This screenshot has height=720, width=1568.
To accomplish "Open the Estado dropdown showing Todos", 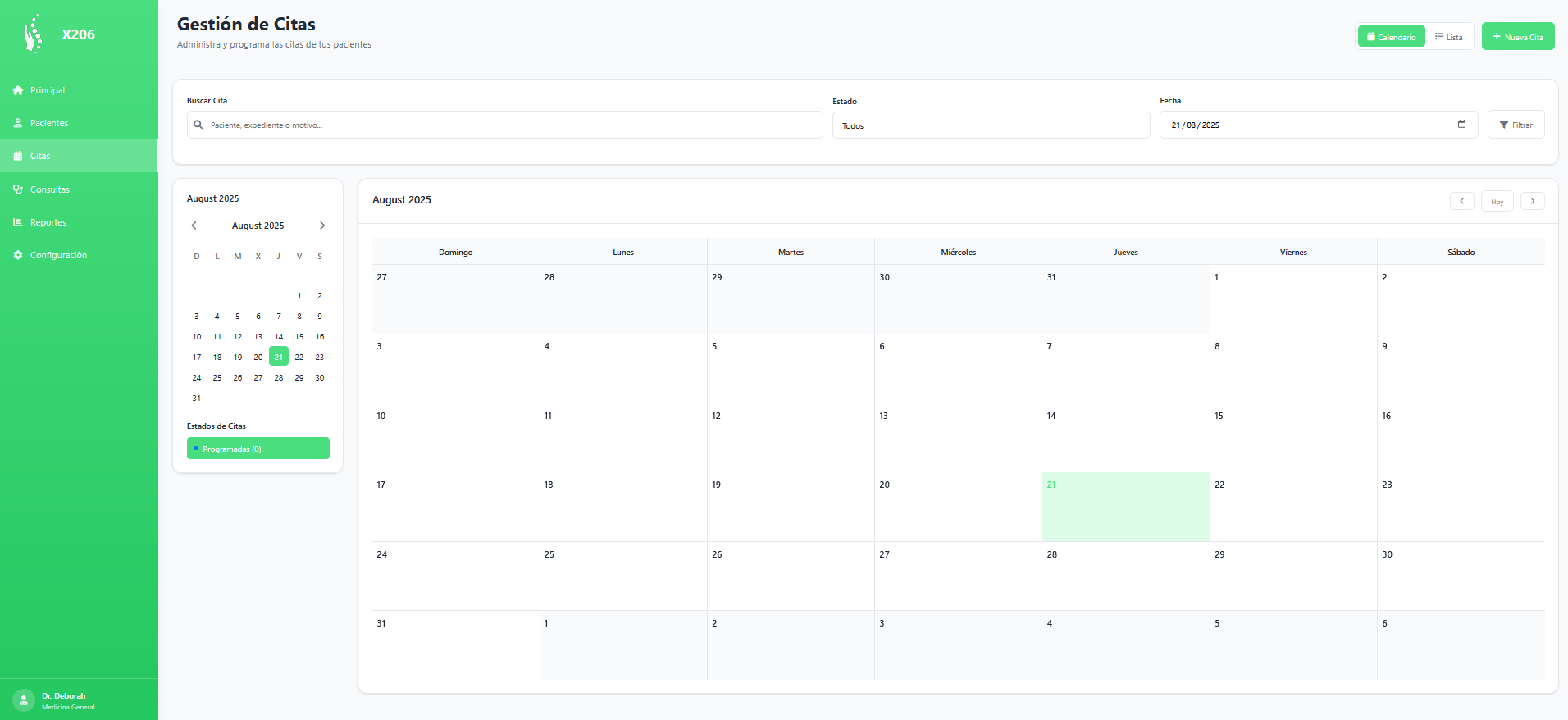I will [990, 125].
